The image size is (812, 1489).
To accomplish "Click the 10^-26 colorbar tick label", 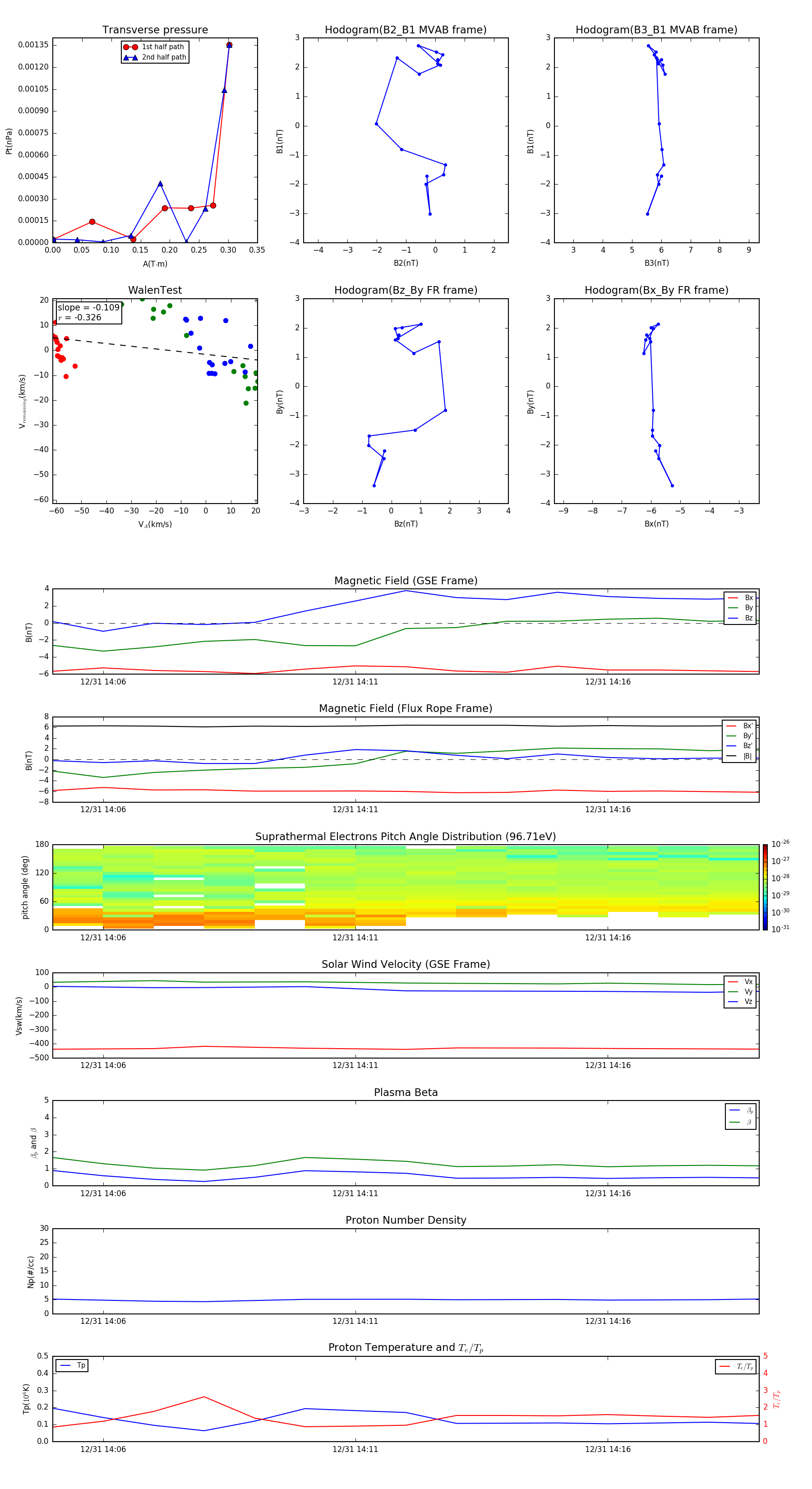I will [780, 844].
